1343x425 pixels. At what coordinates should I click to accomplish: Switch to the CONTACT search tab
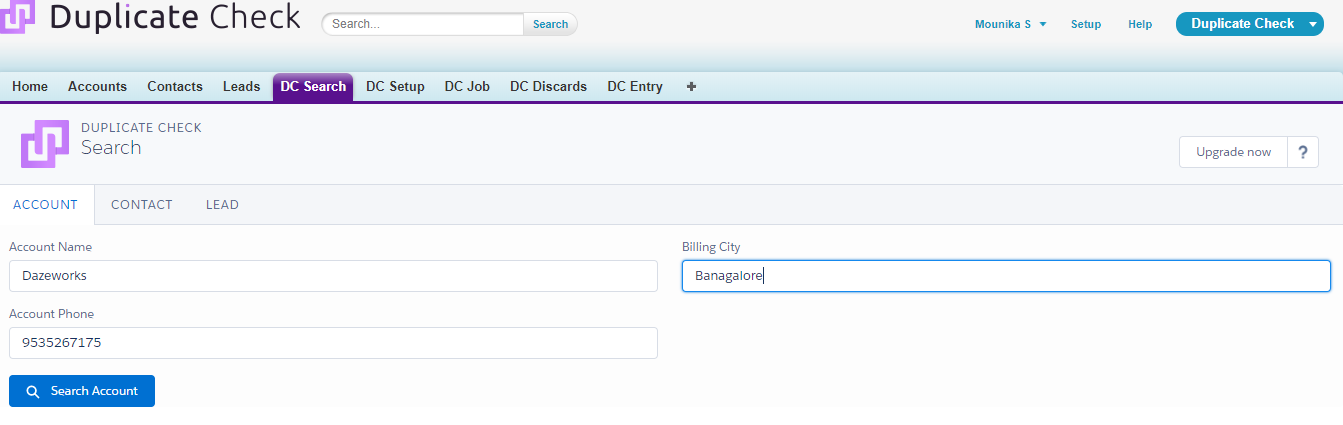click(x=142, y=205)
